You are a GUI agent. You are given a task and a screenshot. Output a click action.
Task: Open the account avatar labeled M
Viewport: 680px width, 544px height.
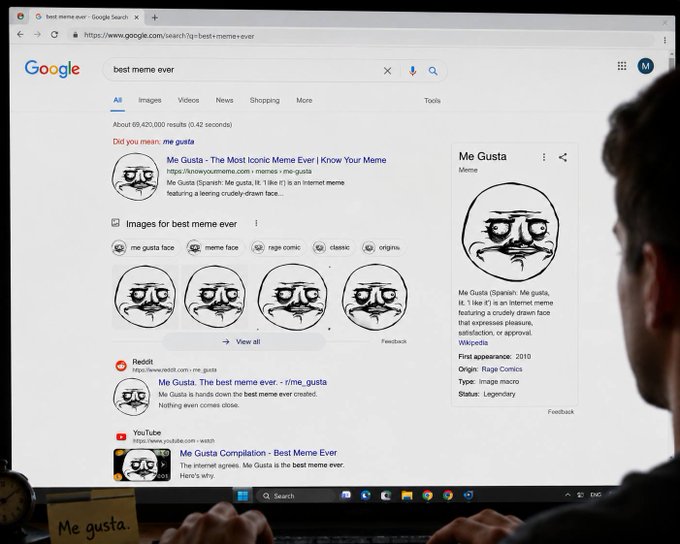pos(645,66)
